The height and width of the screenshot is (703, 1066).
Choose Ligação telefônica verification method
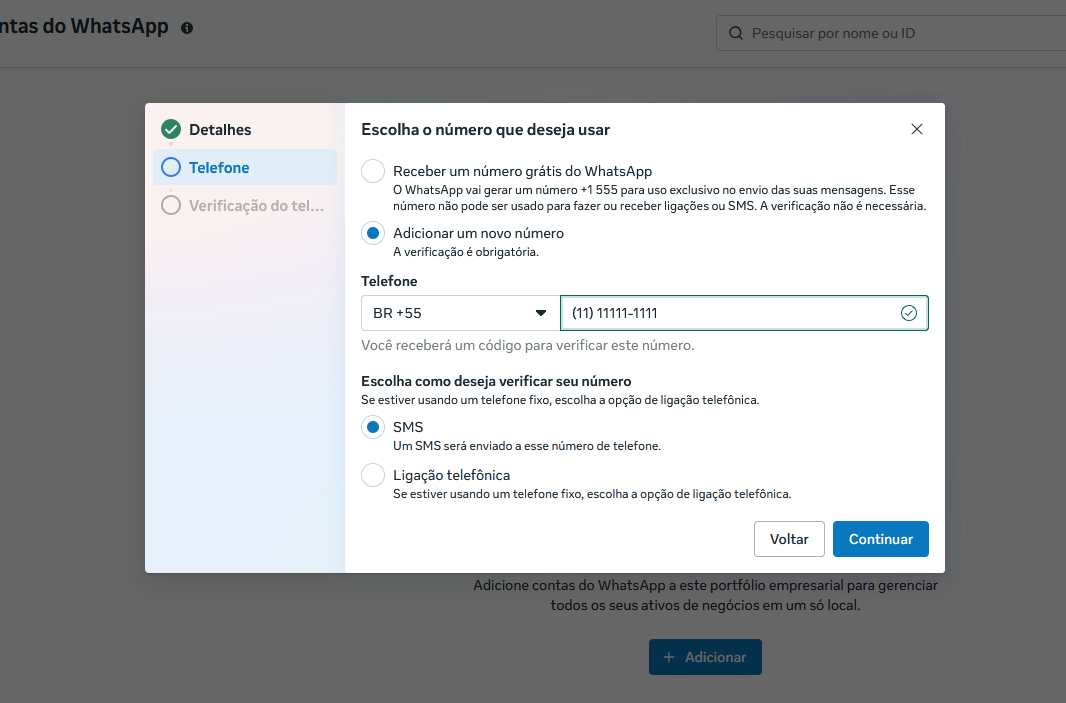[373, 475]
